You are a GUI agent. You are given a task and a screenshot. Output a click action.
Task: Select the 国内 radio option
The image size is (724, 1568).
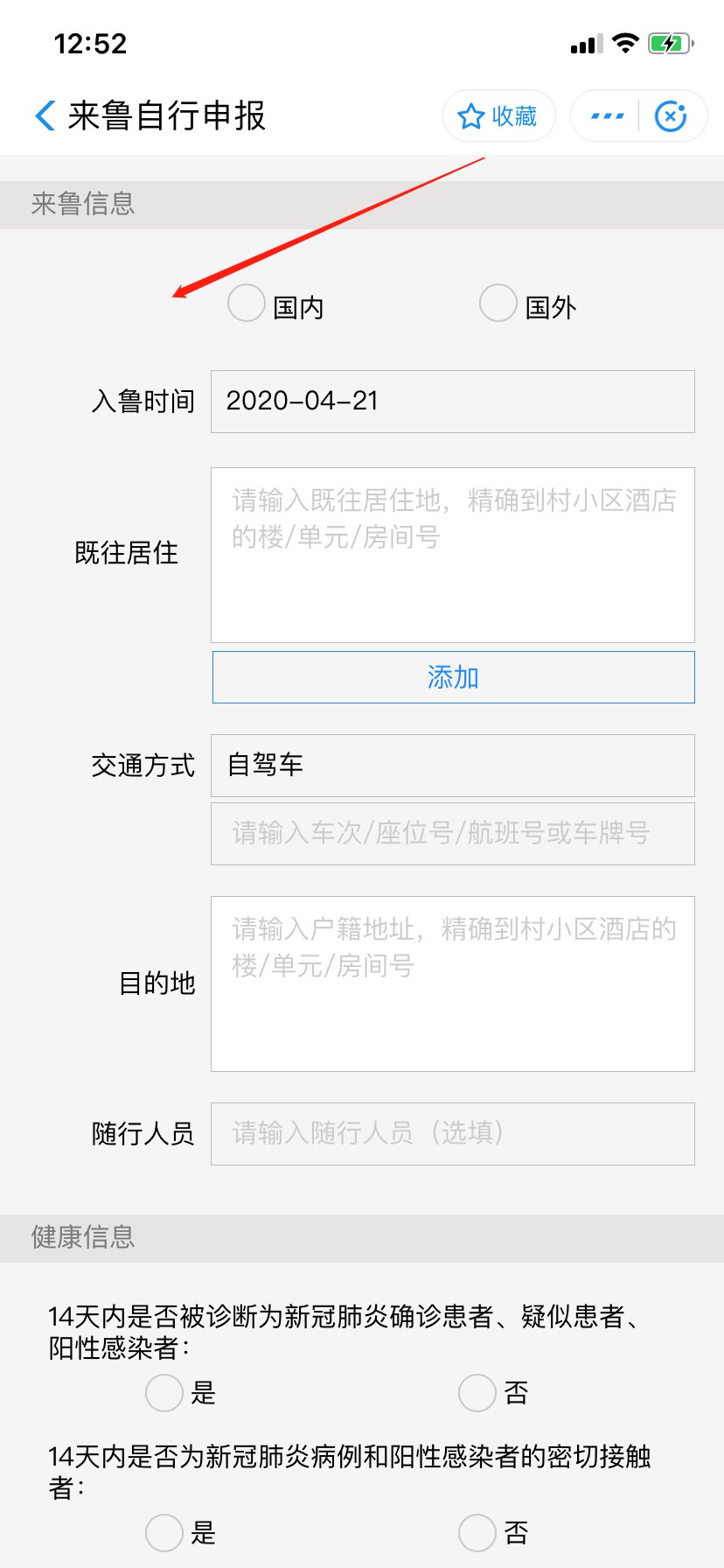tap(247, 304)
